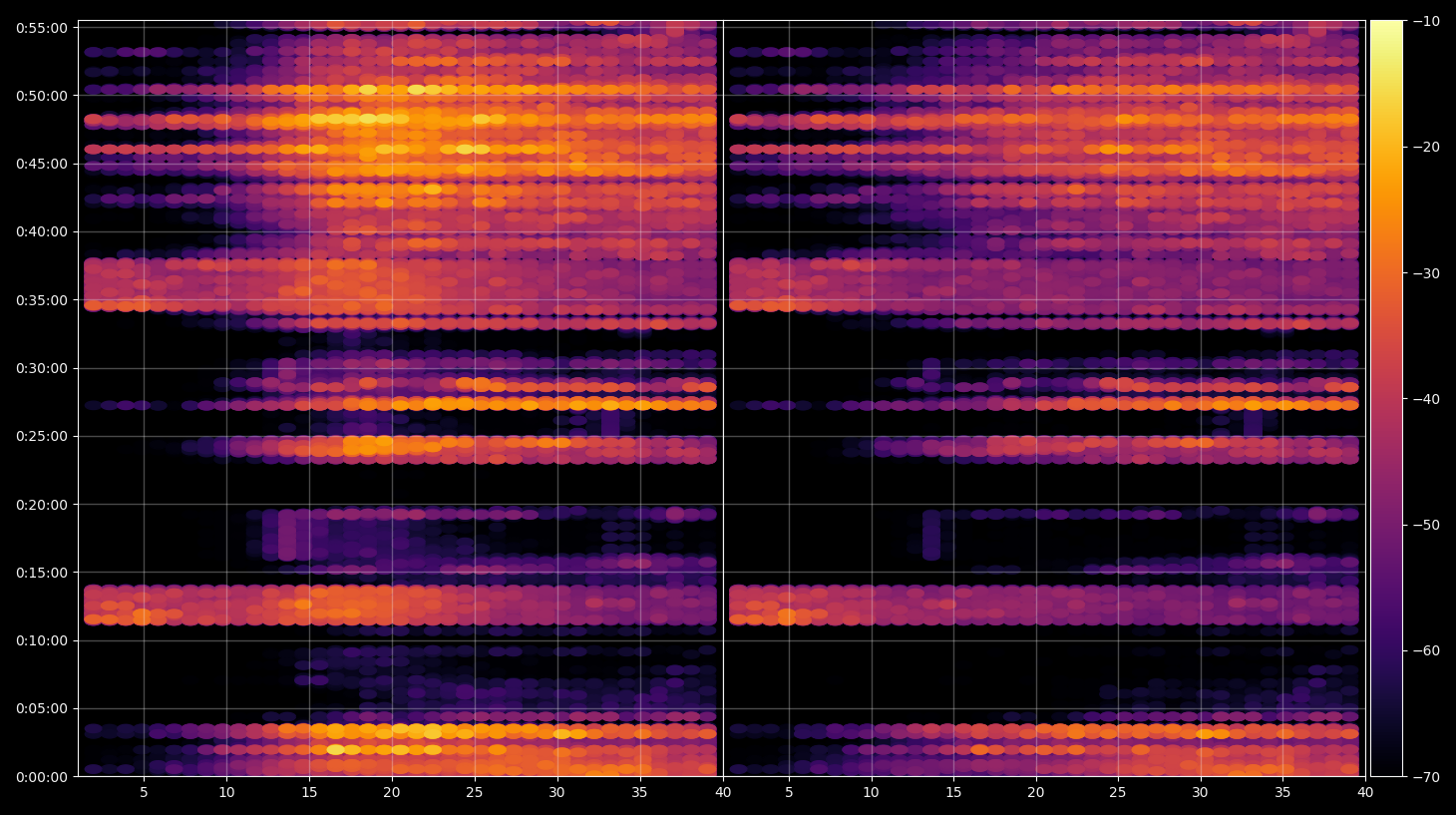Select x-axis label 10 under the left heatmap
The image size is (1456, 815).
click(x=226, y=793)
